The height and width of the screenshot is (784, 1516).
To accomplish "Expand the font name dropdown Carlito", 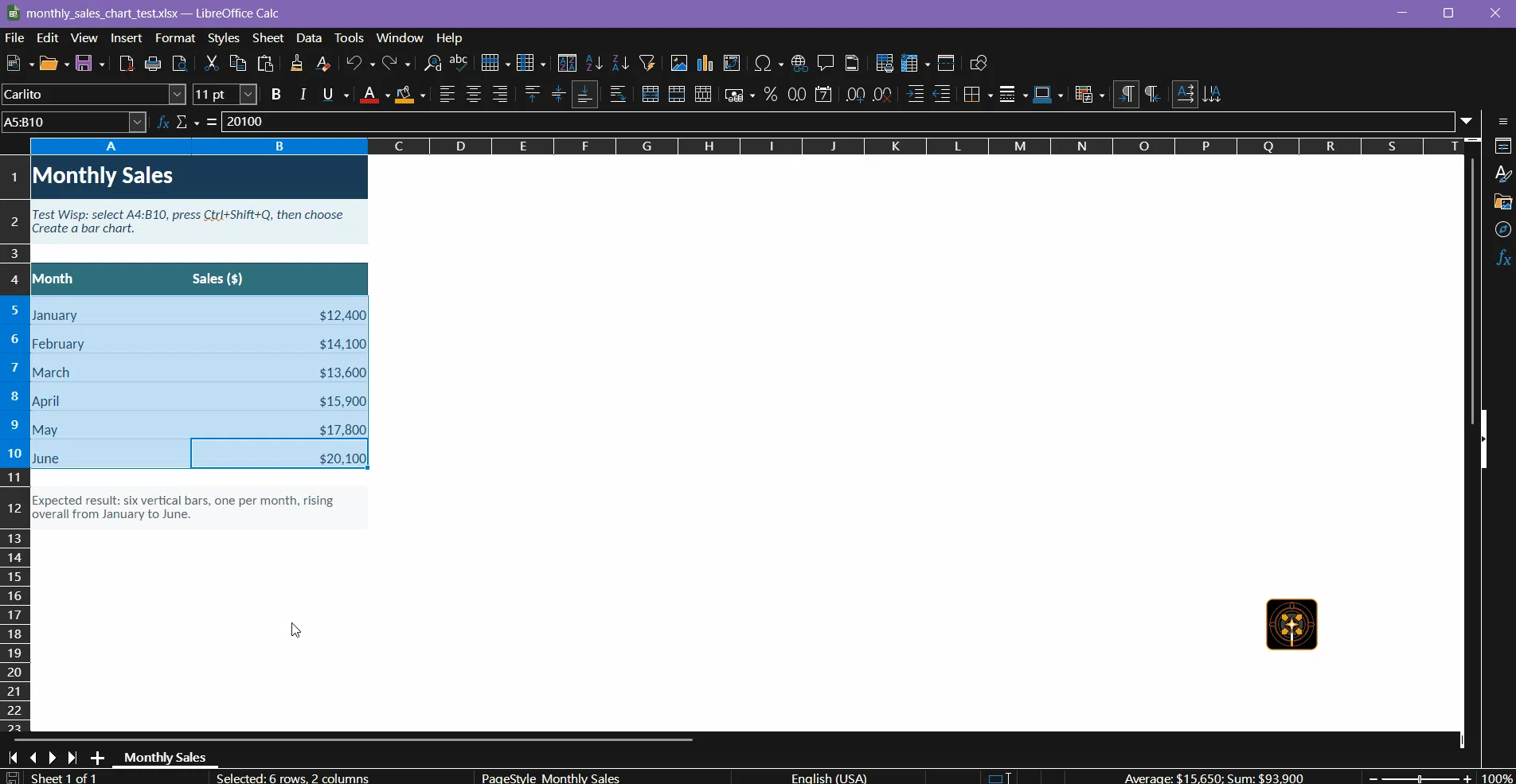I will click(178, 95).
